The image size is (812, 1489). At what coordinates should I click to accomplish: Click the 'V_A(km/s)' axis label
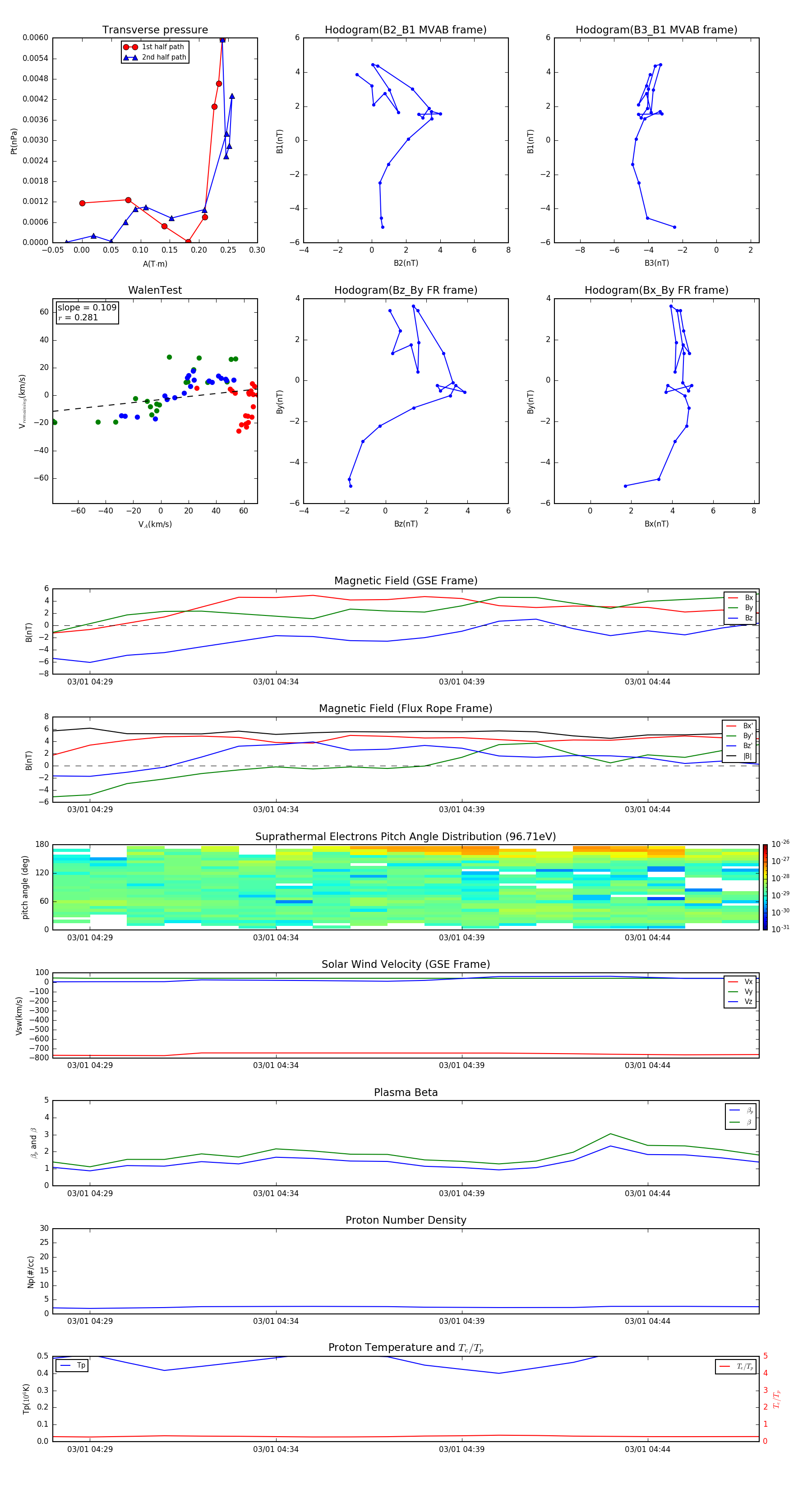coord(155,524)
